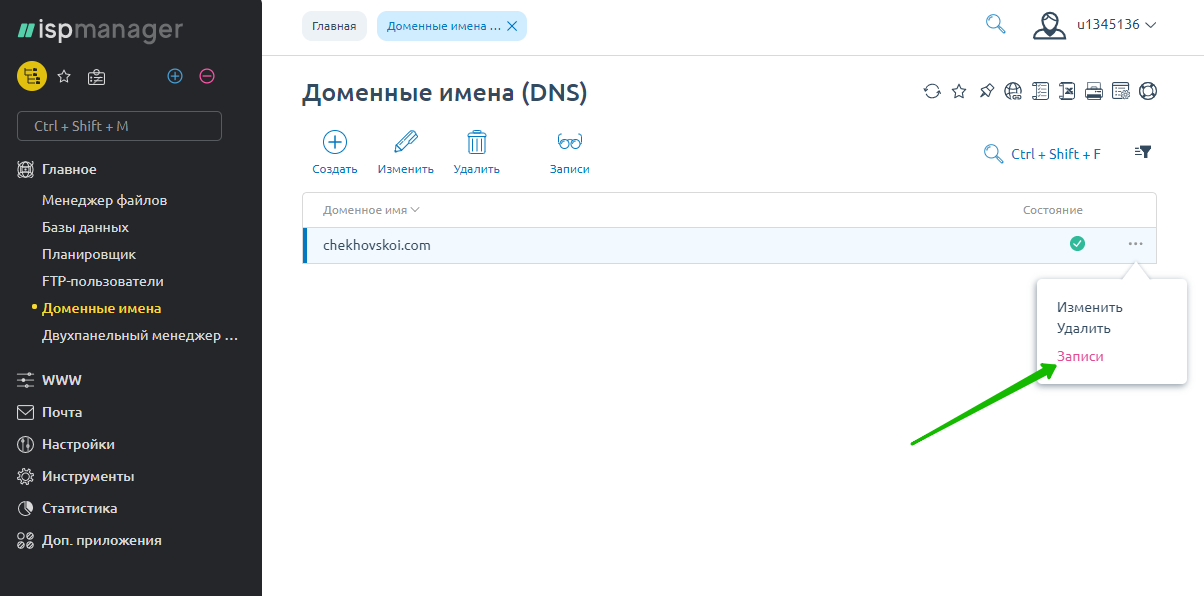
Task: Sort by Доменное имя column
Action: (x=371, y=210)
